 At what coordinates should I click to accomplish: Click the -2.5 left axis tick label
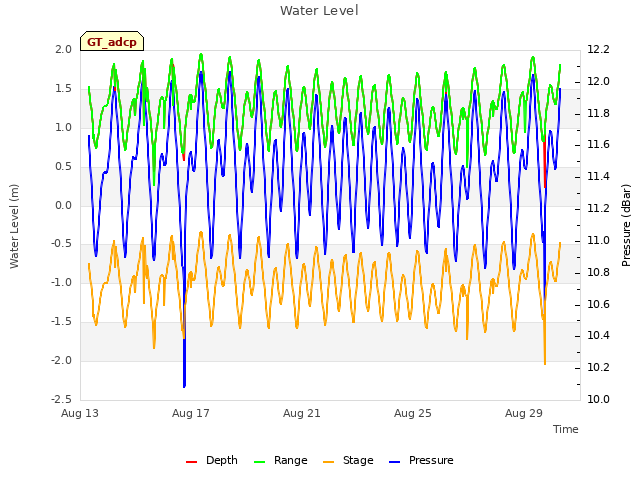pos(62,399)
